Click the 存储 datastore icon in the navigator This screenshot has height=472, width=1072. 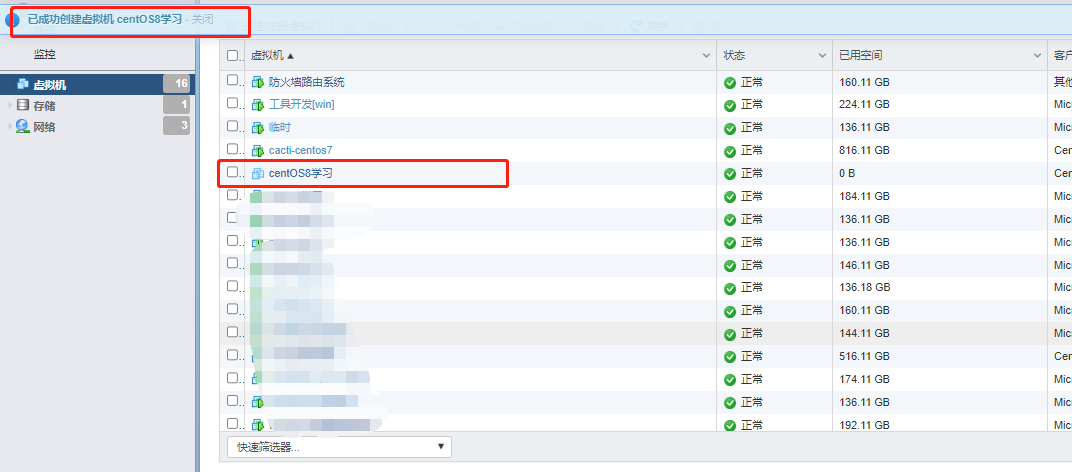[23, 105]
